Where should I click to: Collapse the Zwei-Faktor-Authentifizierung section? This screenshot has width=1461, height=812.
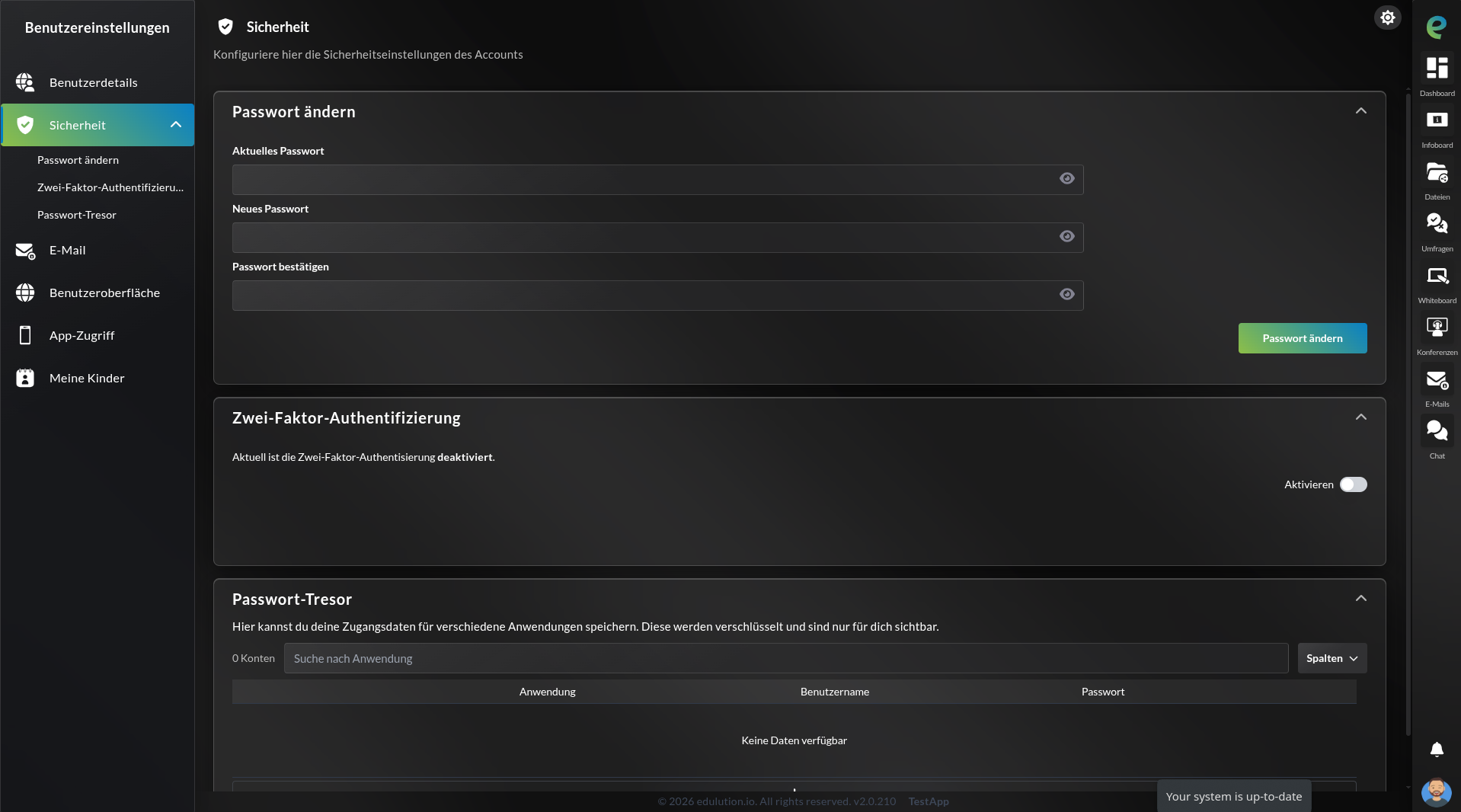point(1361,417)
